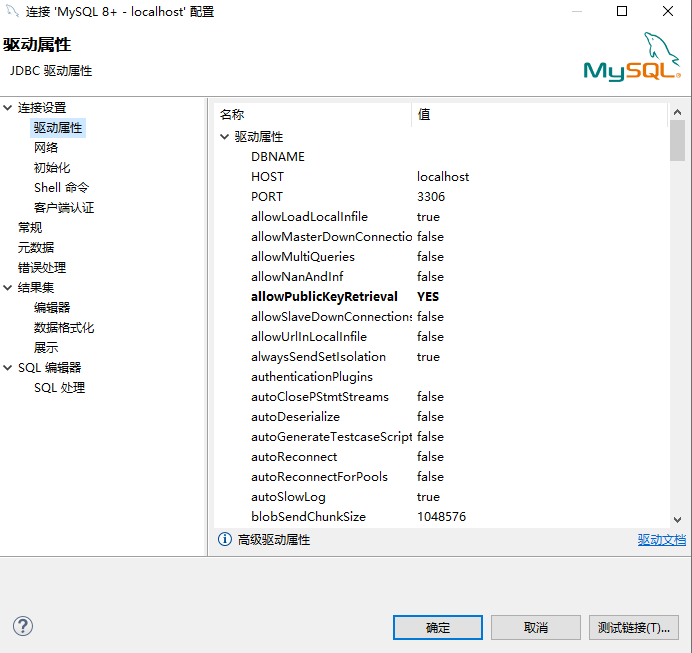
Task: Select the 结果集 tree label
Action: (x=36, y=288)
